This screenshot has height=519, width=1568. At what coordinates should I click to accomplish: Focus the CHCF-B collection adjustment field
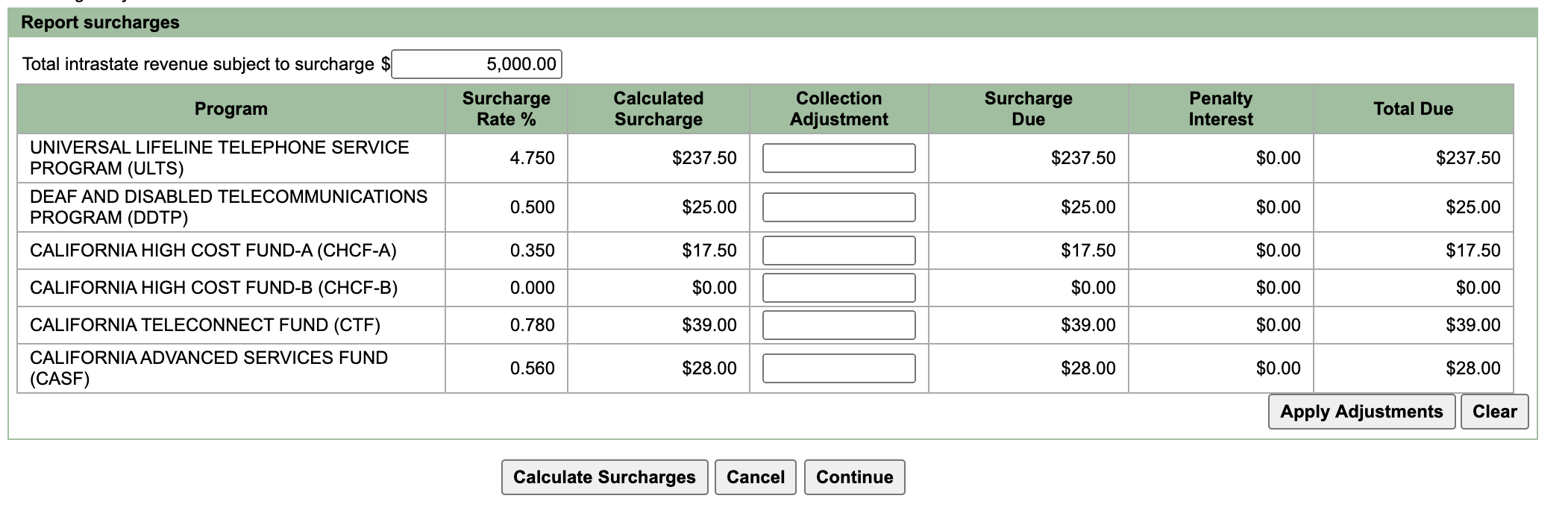tap(839, 288)
